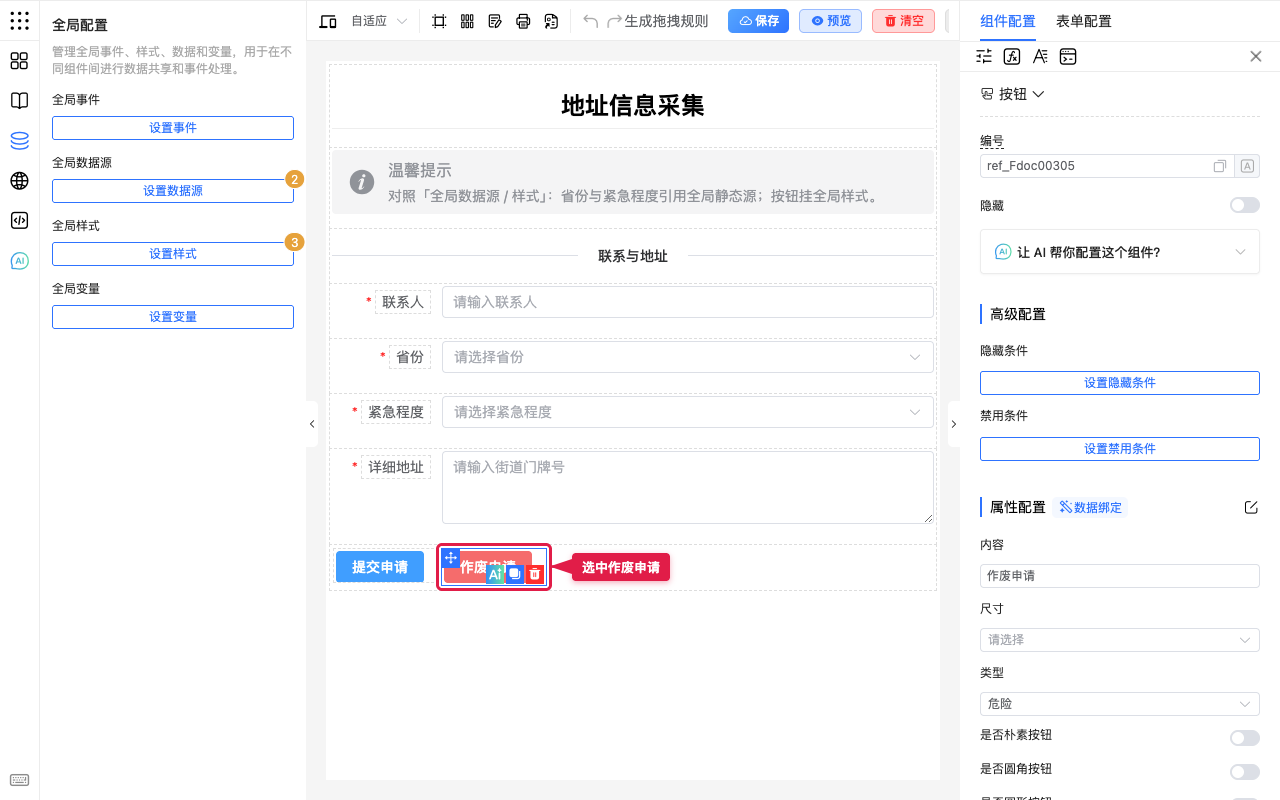Image resolution: width=1280 pixels, height=800 pixels.
Task: Open the edit icon beside 属性配置
Action: (x=1251, y=507)
